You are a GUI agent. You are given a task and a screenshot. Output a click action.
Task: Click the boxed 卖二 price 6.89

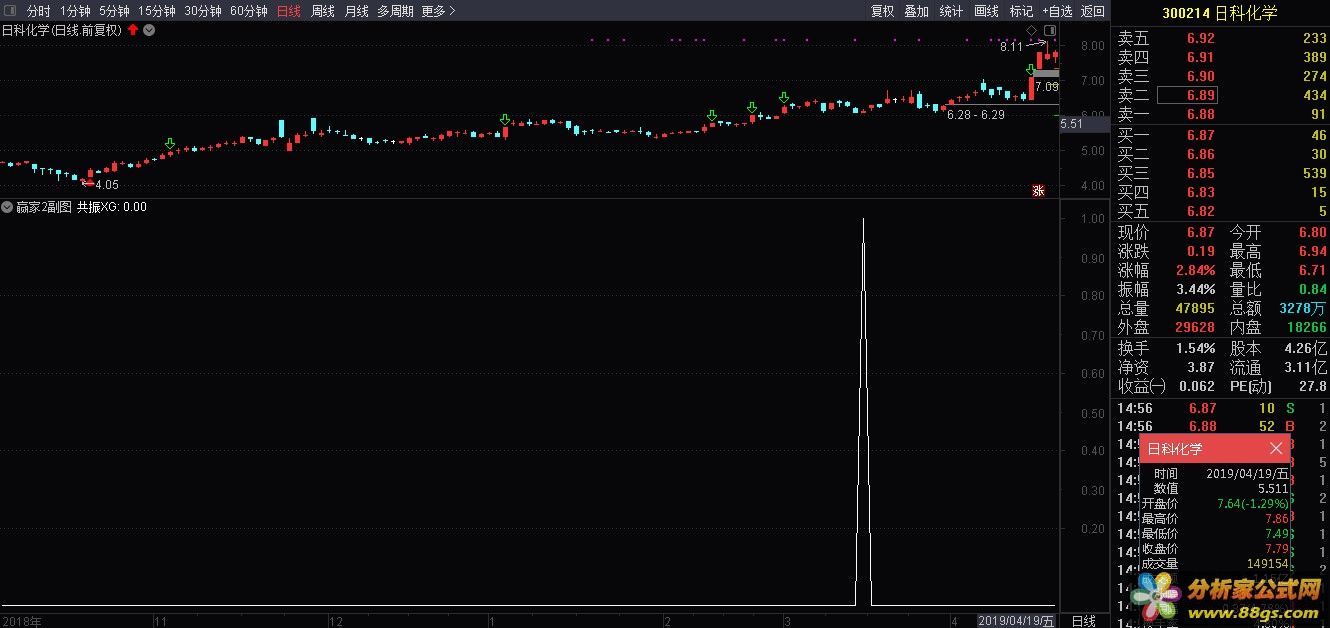(1187, 95)
